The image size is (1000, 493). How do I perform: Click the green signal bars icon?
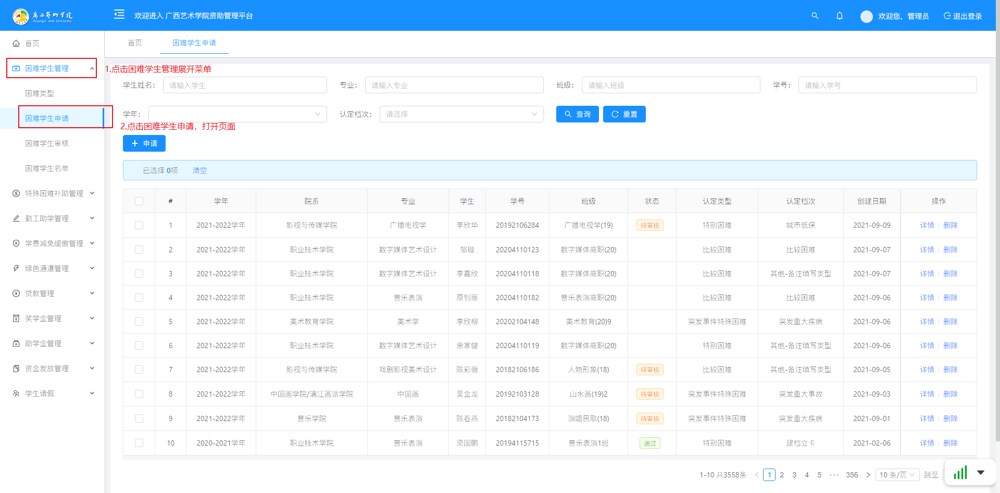click(960, 473)
